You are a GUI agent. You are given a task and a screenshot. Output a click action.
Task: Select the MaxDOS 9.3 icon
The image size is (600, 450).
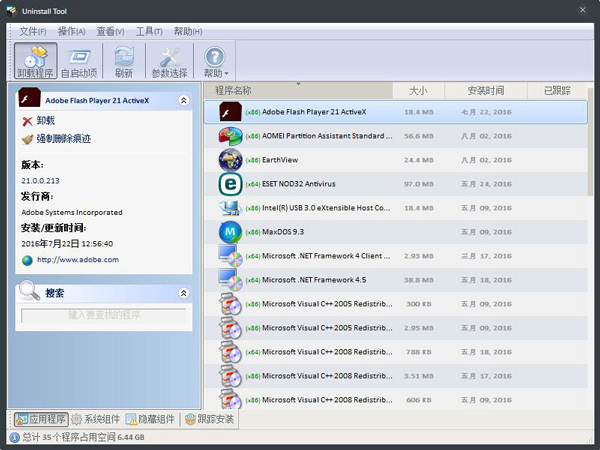click(x=230, y=232)
